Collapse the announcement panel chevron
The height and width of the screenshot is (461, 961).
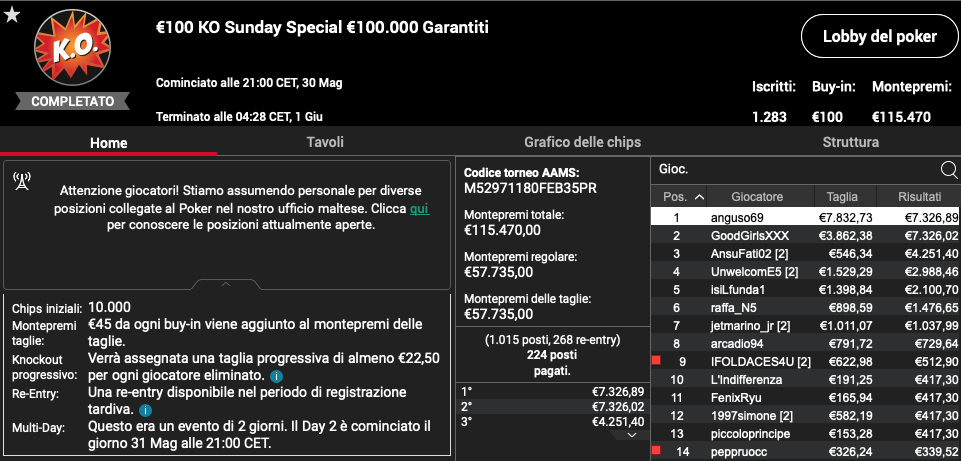pyautogui.click(x=226, y=284)
